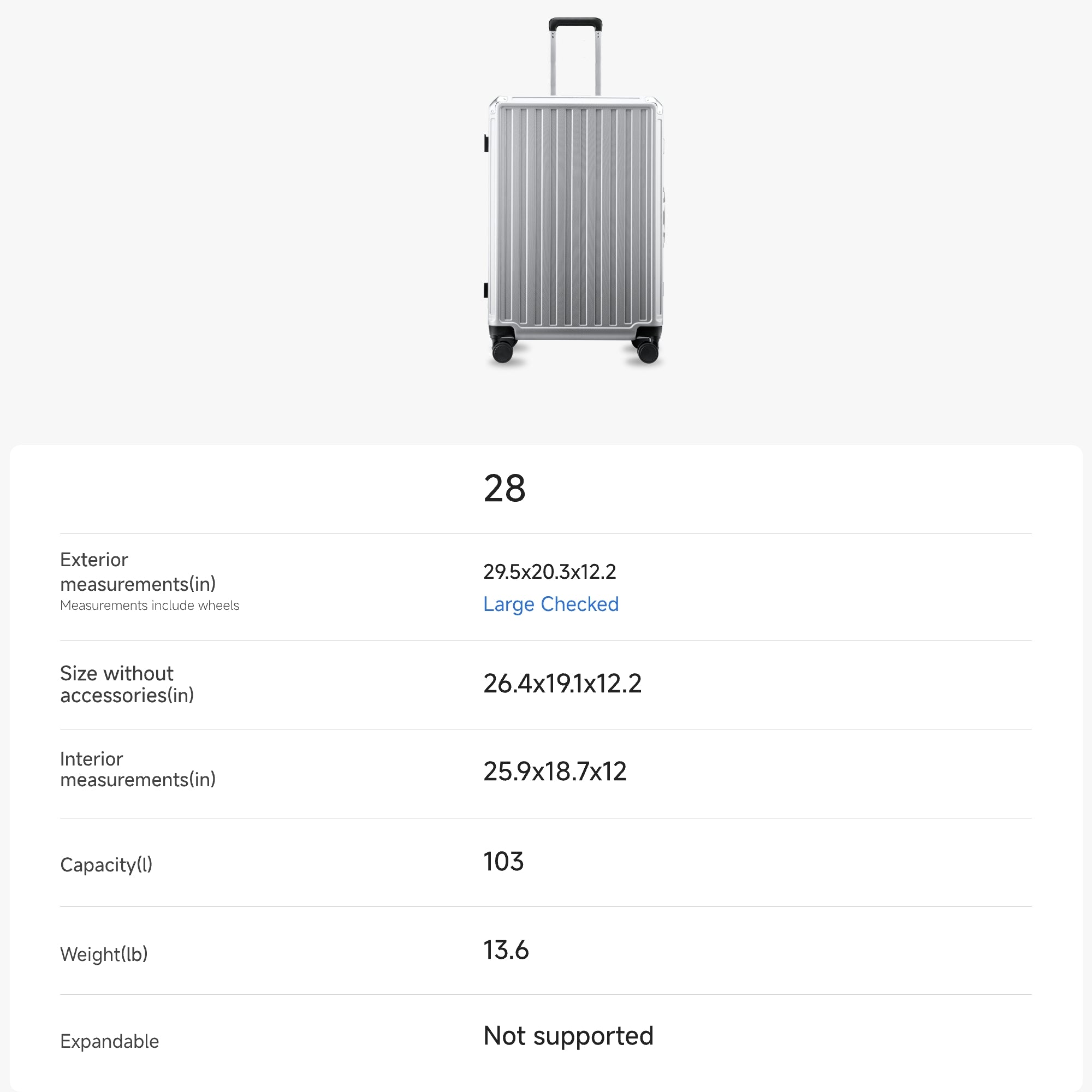Click the Interior measurements(in) label
This screenshot has width=1092, height=1092.
pos(138,769)
